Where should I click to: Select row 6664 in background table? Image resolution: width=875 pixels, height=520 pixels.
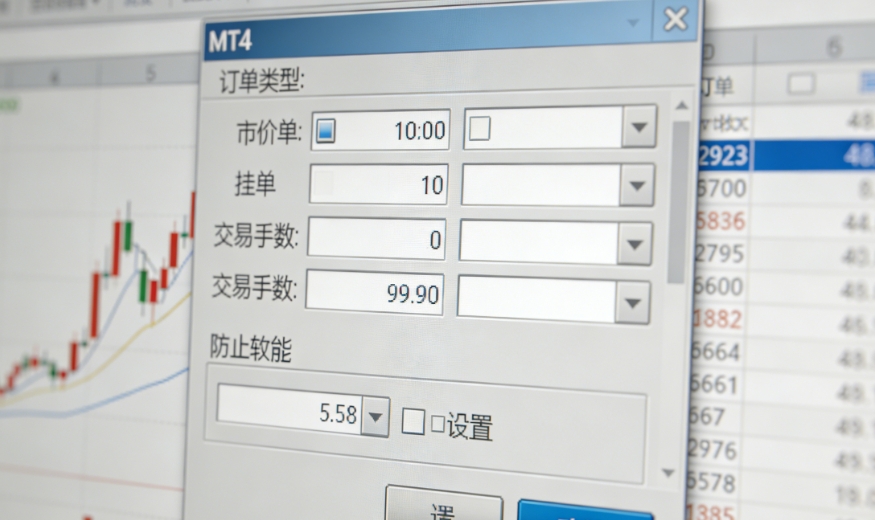[x=715, y=352]
